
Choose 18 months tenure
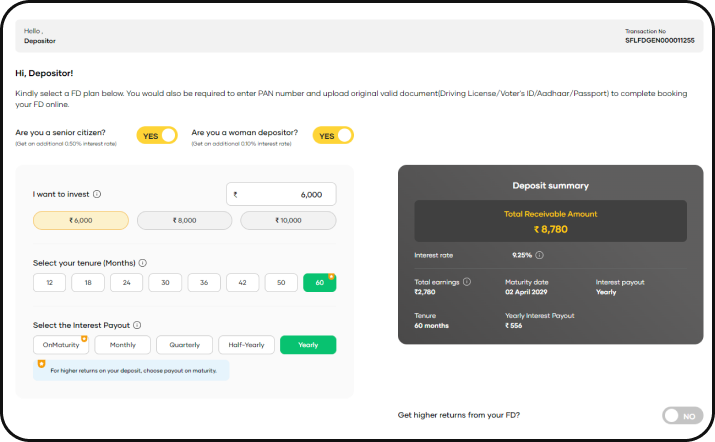pos(88,283)
